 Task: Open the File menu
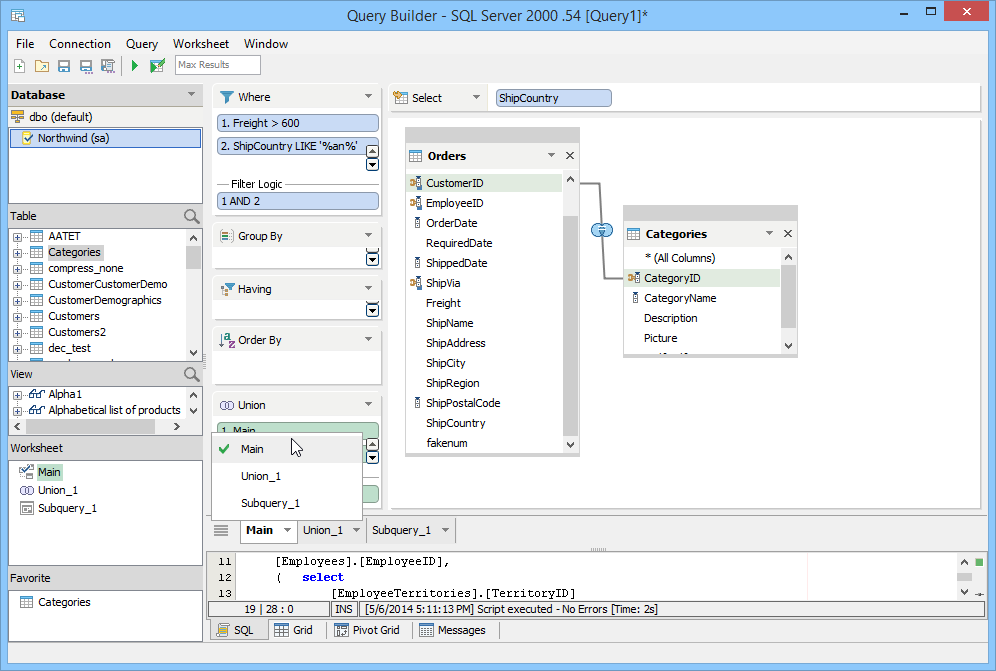(x=25, y=44)
